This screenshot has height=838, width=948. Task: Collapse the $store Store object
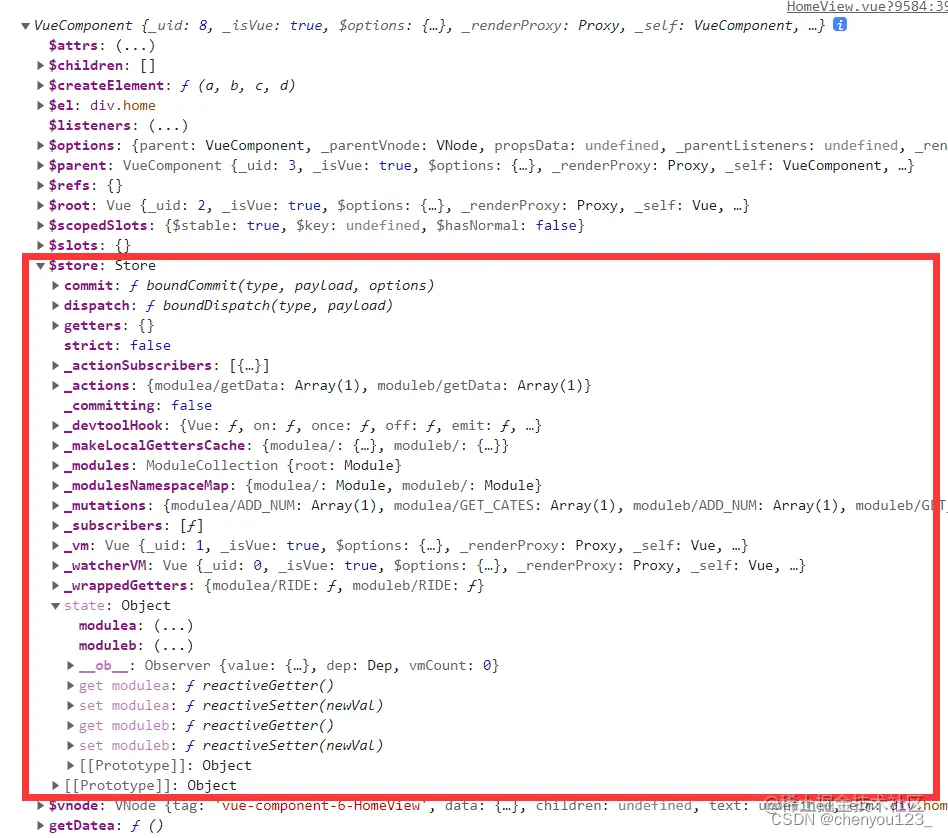[41, 265]
